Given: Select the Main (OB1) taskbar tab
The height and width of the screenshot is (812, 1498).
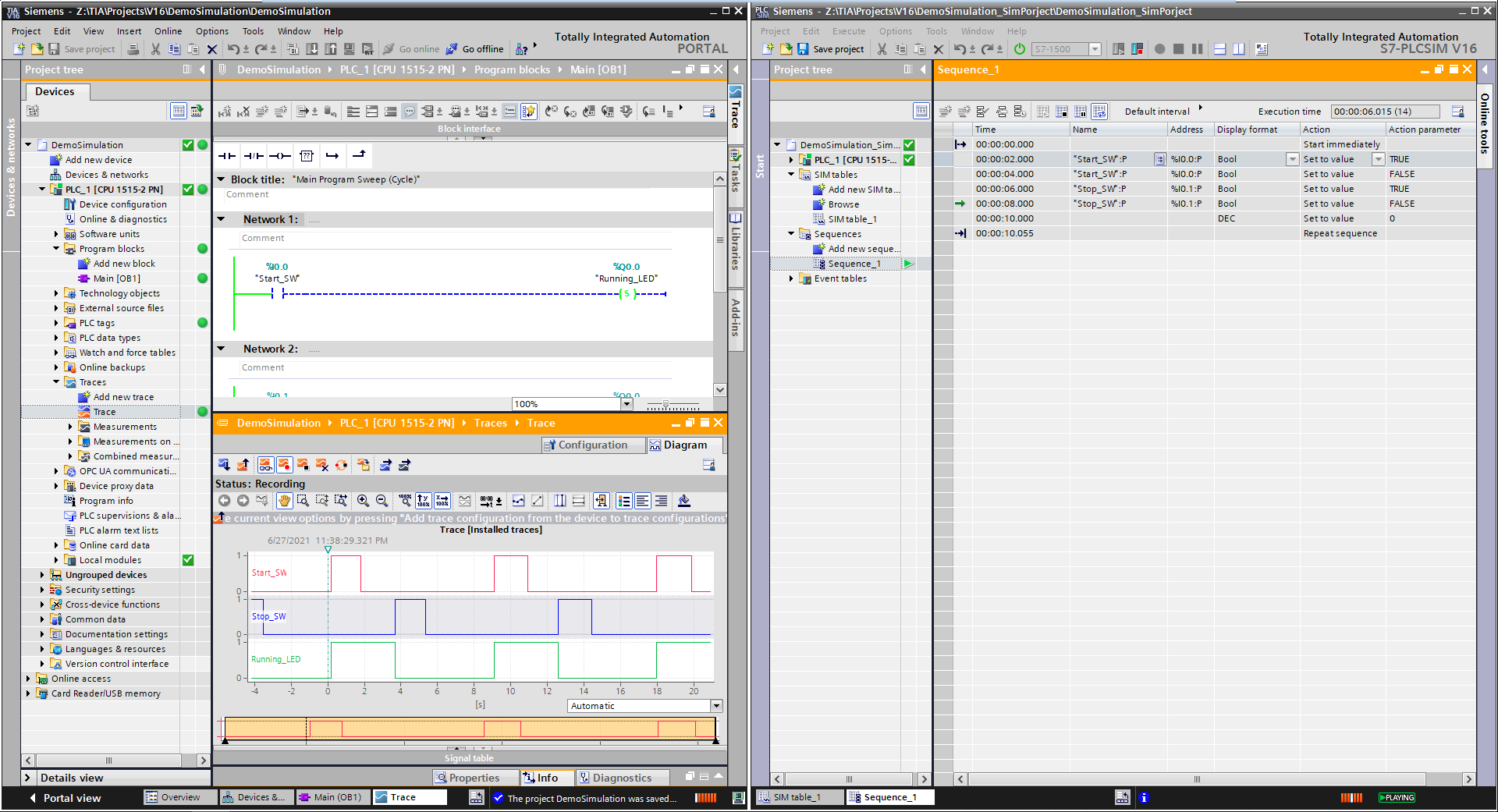Looking at the screenshot, I should coord(332,797).
